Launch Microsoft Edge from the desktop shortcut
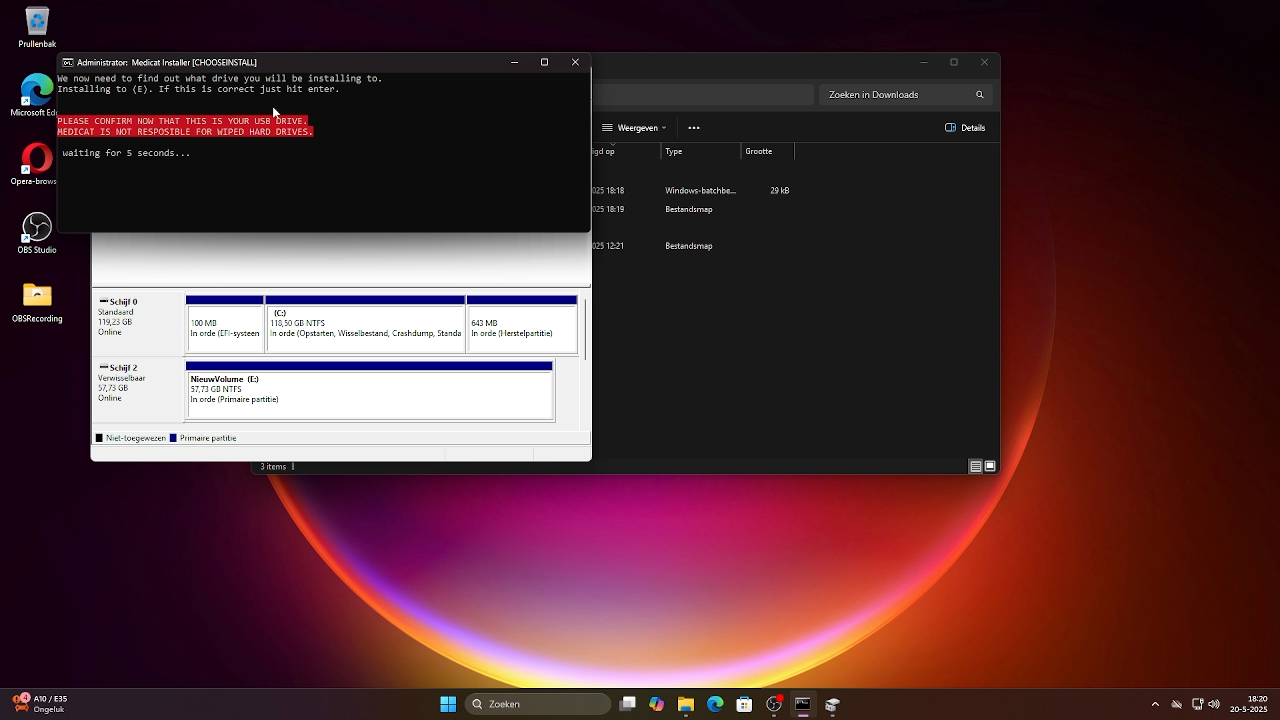 coord(37,96)
